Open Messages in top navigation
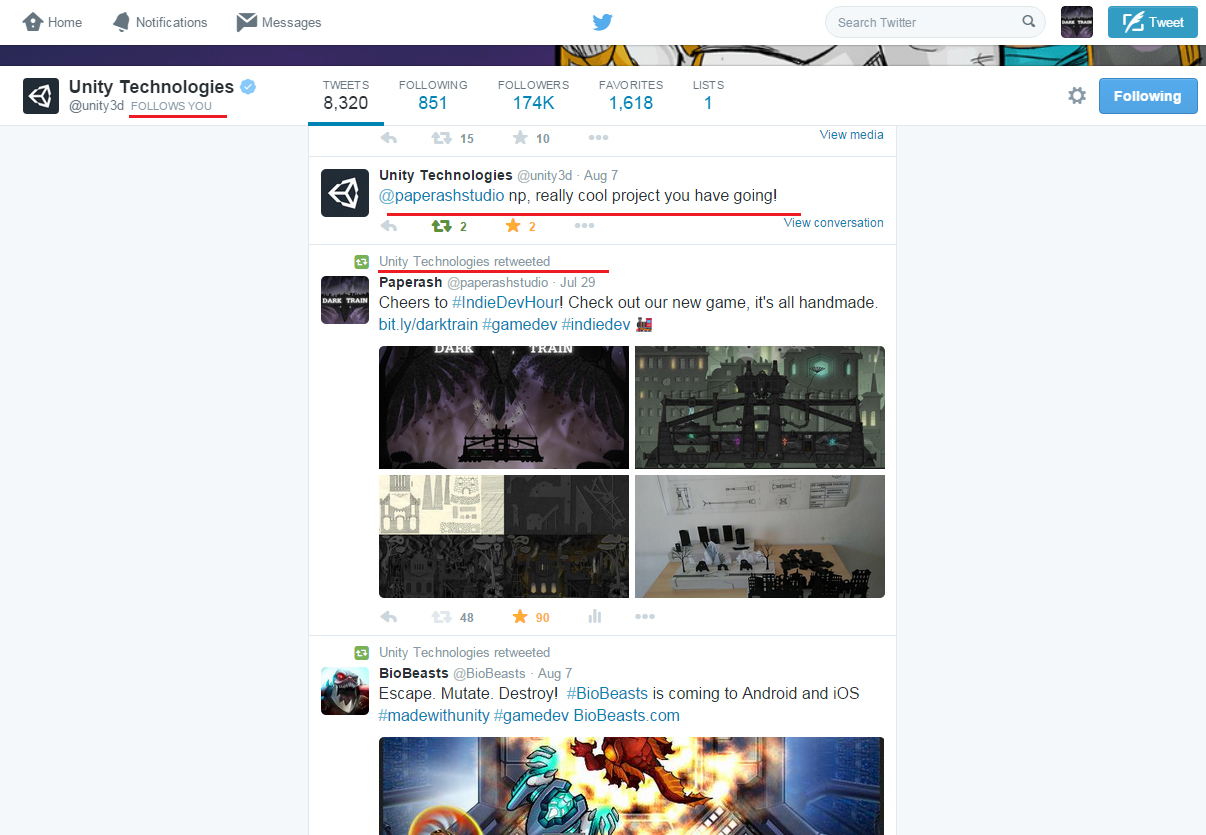1206x835 pixels. [279, 22]
